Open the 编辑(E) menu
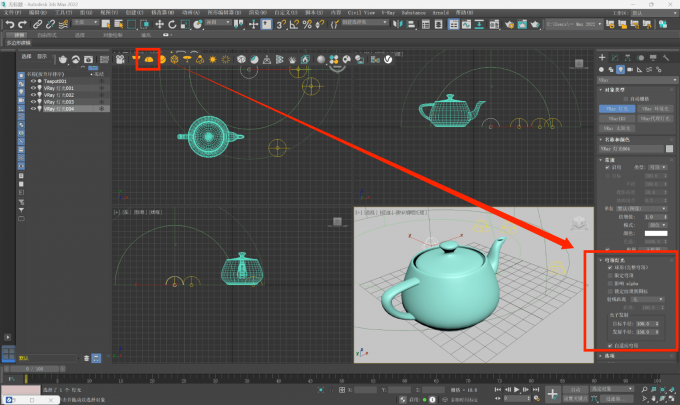680x405 pixels. 38,13
